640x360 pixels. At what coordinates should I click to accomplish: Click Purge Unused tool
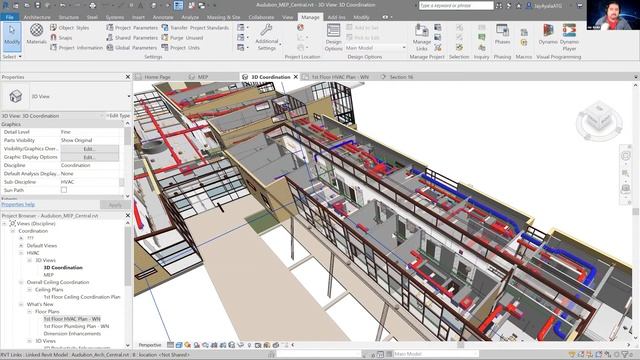coord(182,38)
